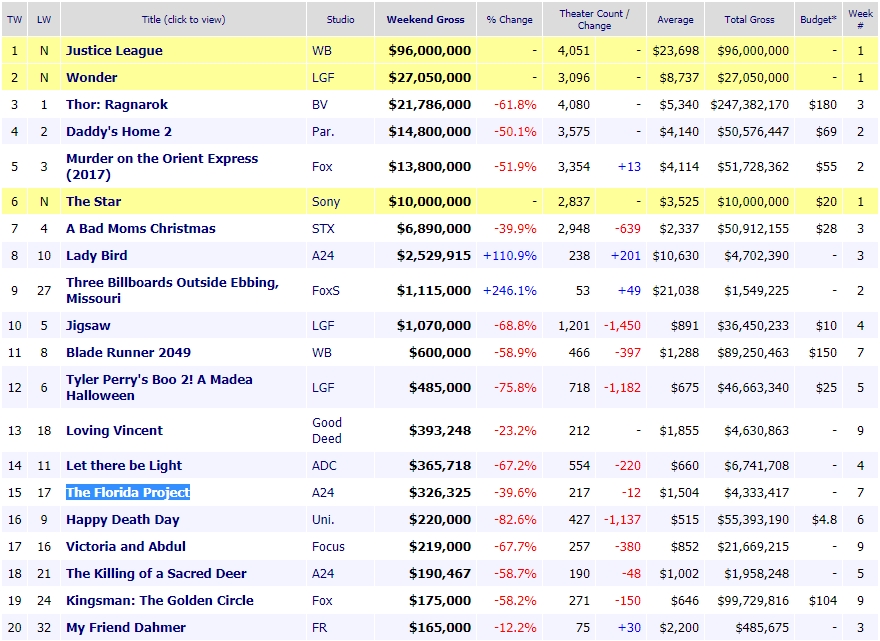
Task: Click the $21,786,000 weekend gross value
Action: (429, 104)
